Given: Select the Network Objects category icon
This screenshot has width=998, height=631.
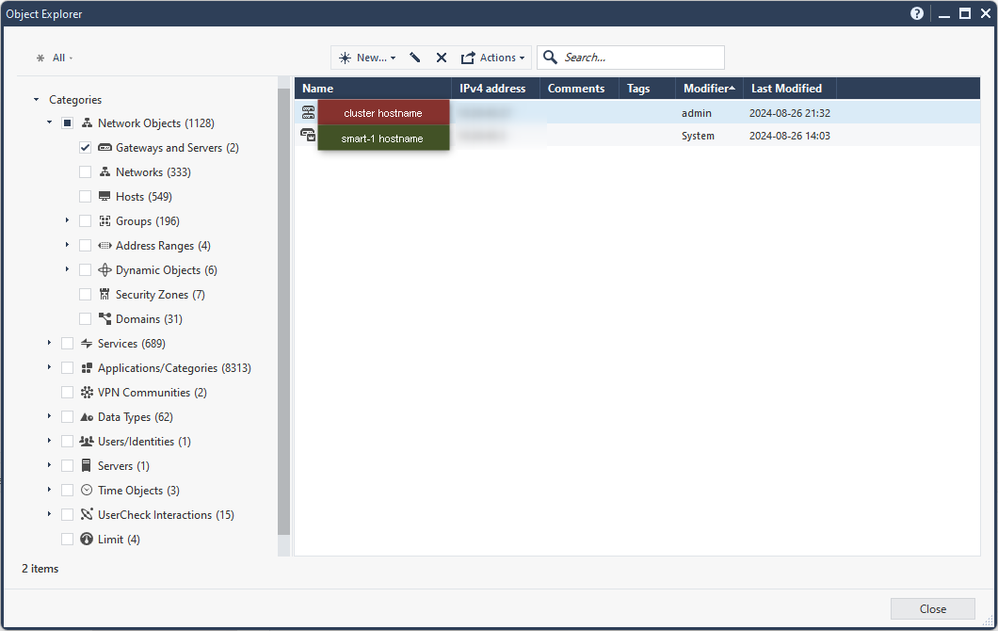Looking at the screenshot, I should tap(86, 122).
